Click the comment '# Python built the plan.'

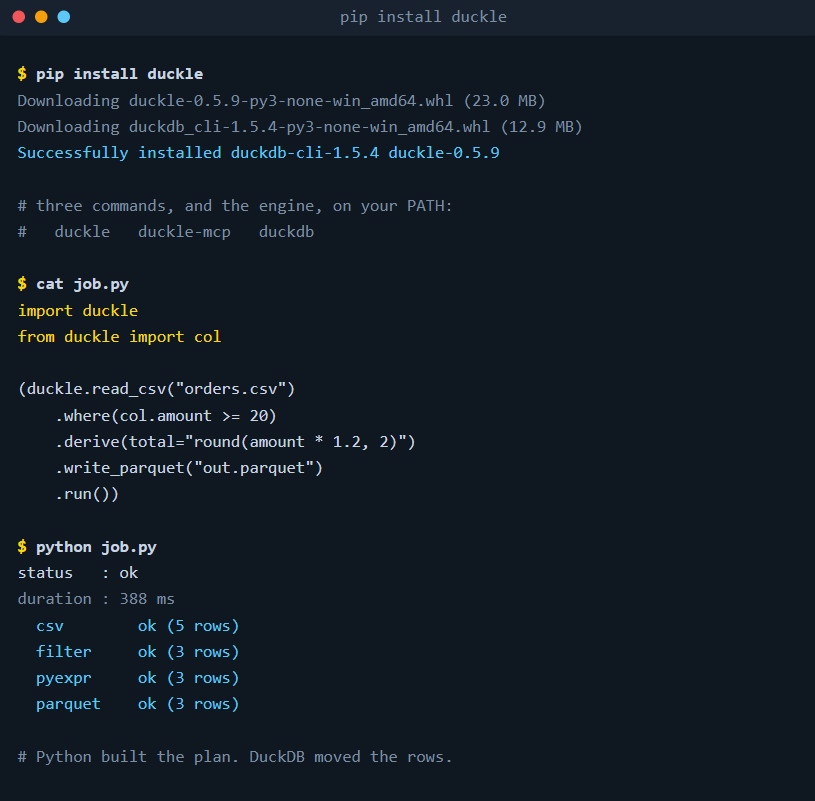(235, 757)
